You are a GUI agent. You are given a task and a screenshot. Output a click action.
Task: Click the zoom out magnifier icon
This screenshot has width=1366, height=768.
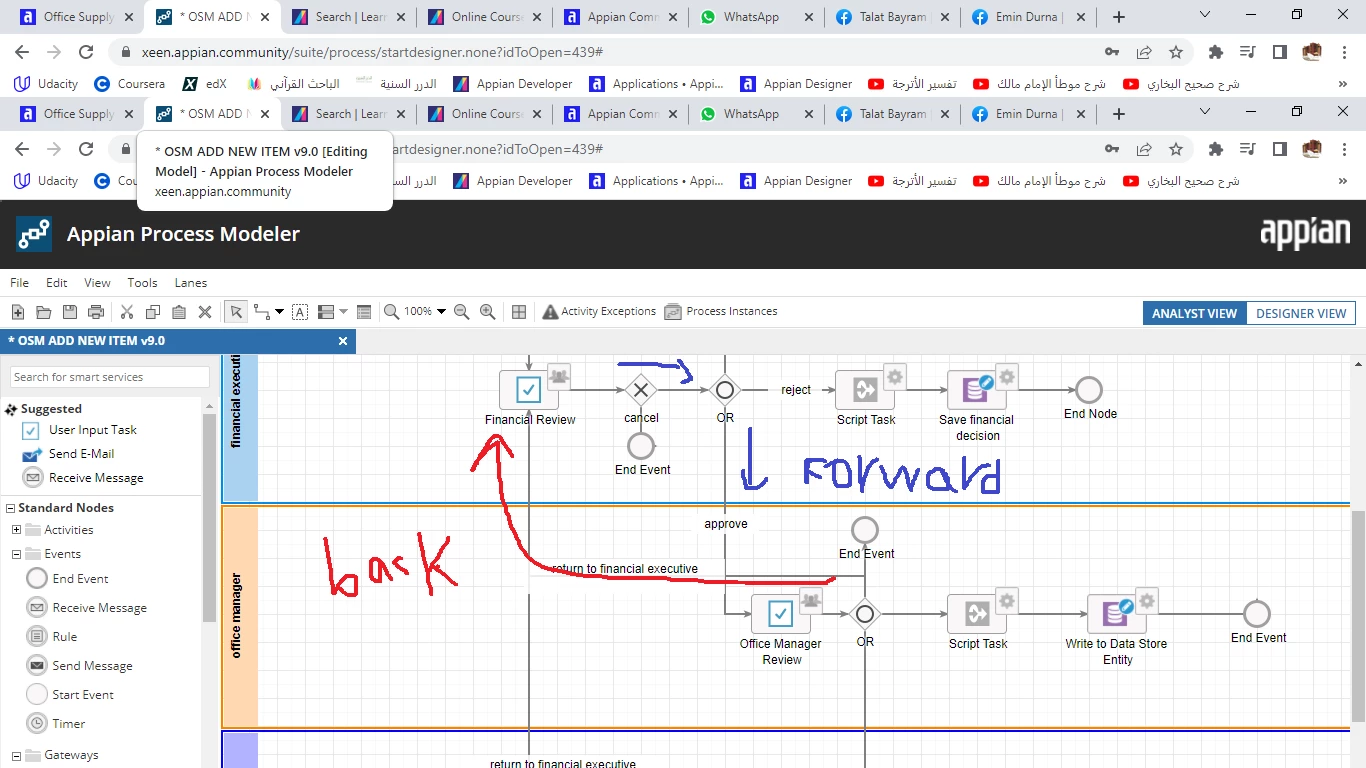[x=462, y=312]
